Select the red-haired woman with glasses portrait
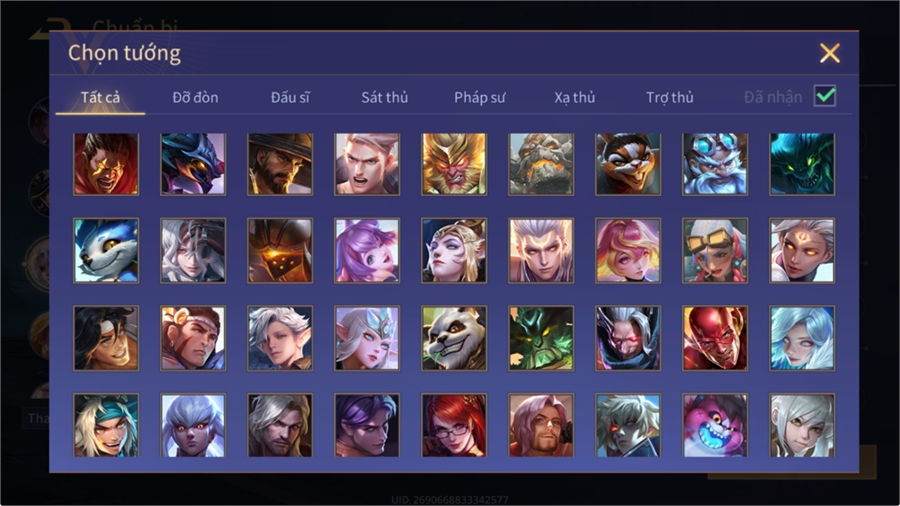This screenshot has width=900, height=506. tap(454, 425)
